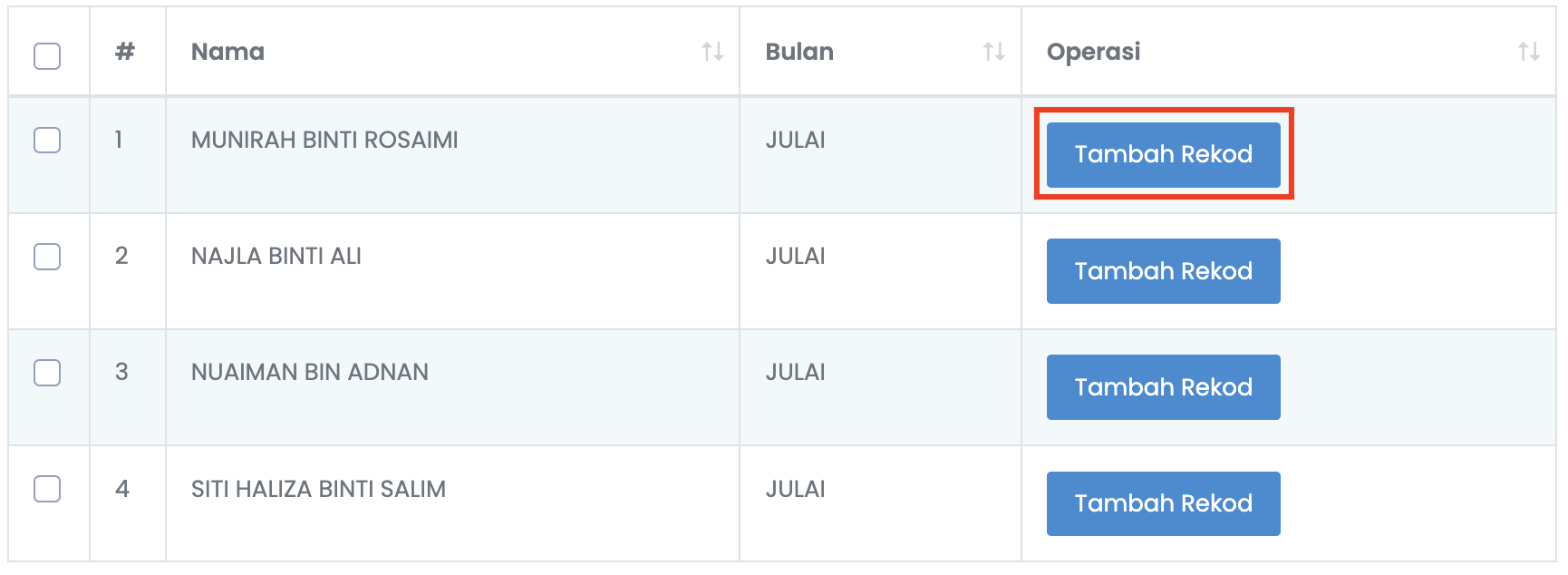The width and height of the screenshot is (1568, 575).
Task: Enable the checkbox for SITI HALIZA BINTI SALIM
Action: 47,489
